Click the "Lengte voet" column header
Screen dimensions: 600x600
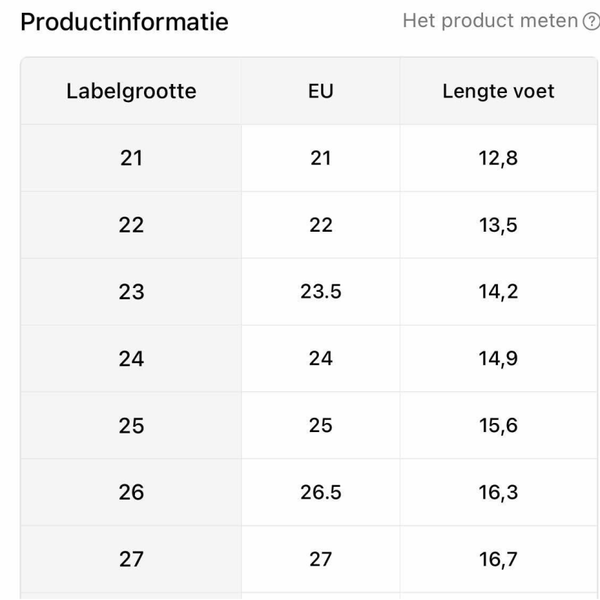pyautogui.click(x=498, y=91)
